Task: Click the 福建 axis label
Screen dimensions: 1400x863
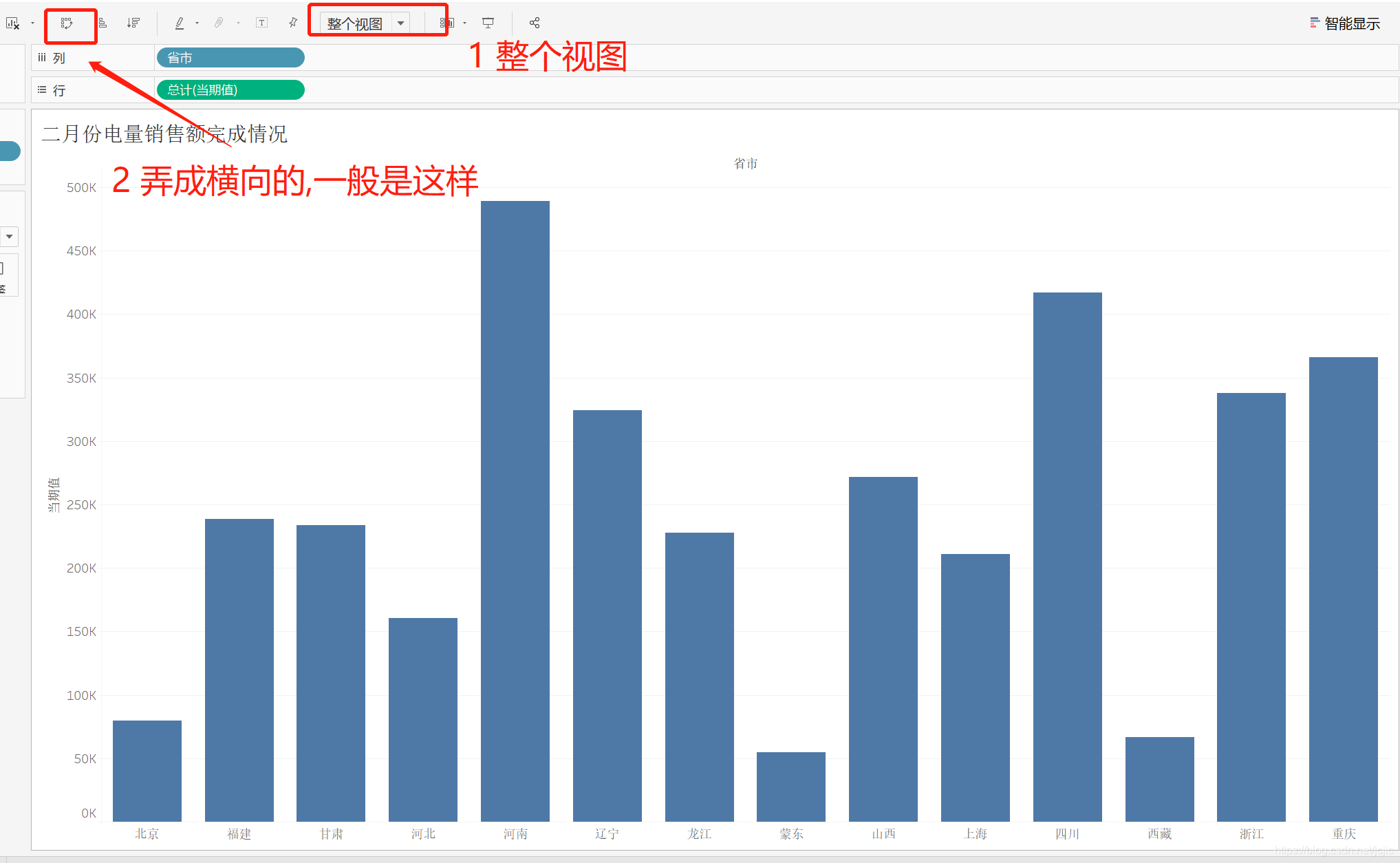Action: pos(239,834)
